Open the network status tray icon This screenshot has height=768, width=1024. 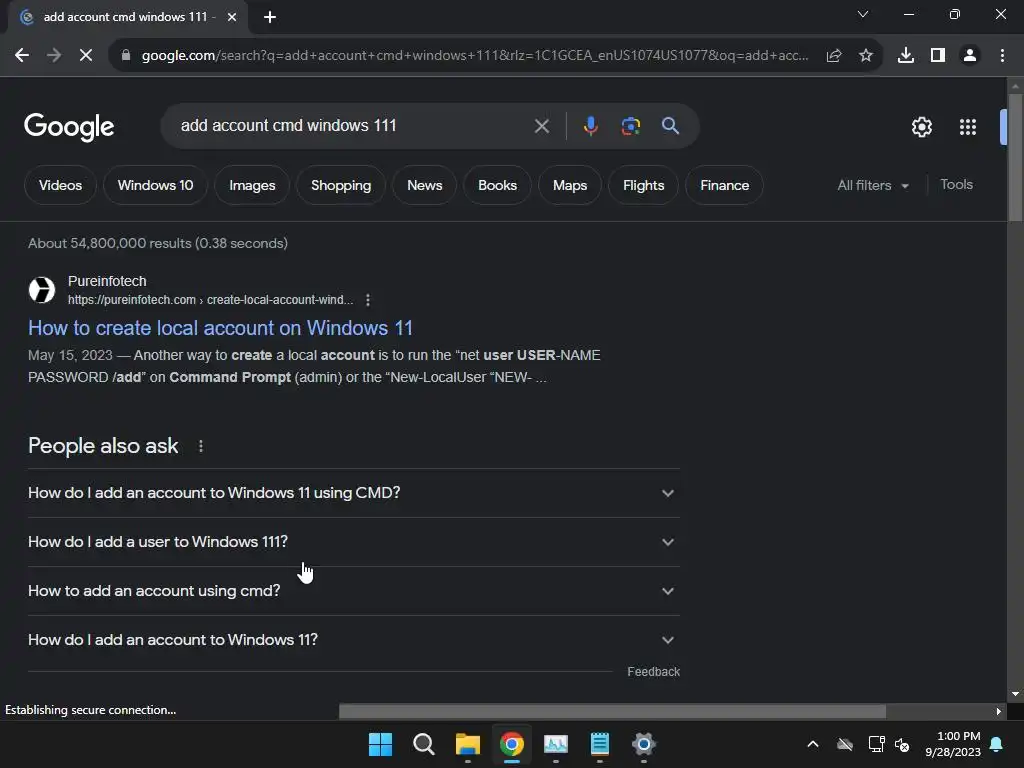coord(876,744)
